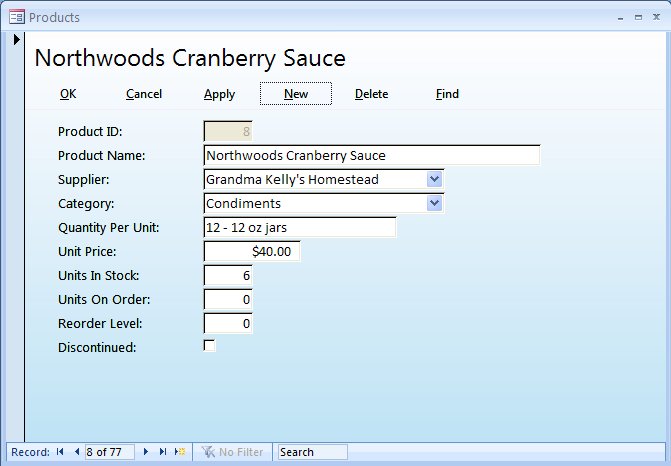The height and width of the screenshot is (466, 671).
Task: Click the Supplier field text Grandma Kelly's Homestead
Action: point(292,179)
